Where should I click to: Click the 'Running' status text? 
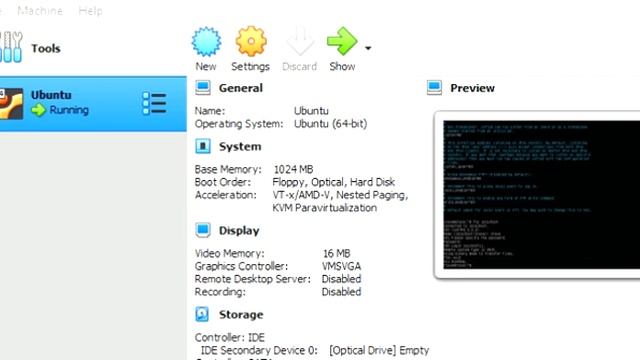(69, 110)
